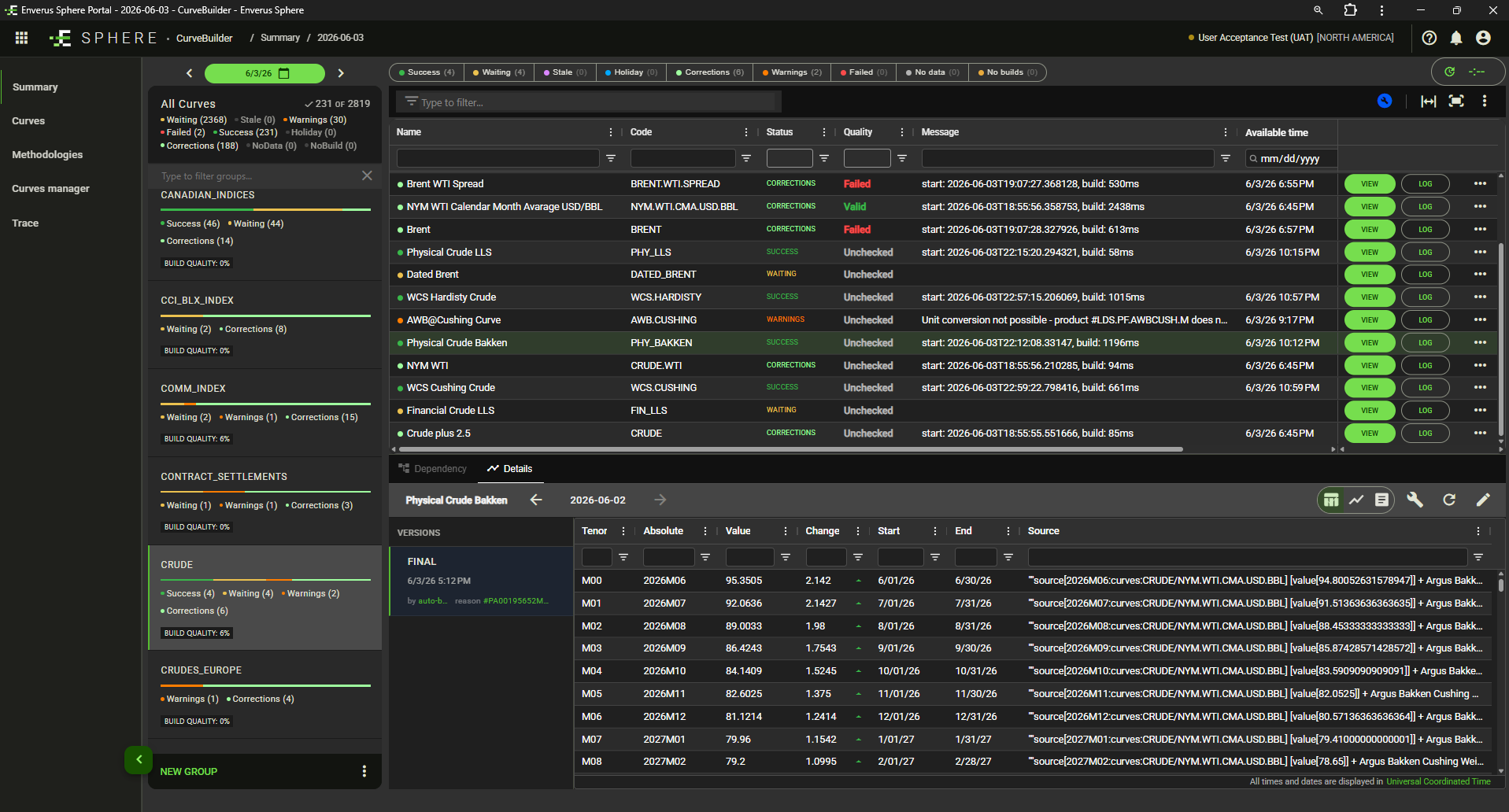Open Methodologies in the left sidebar
The height and width of the screenshot is (812, 1509).
pos(47,155)
